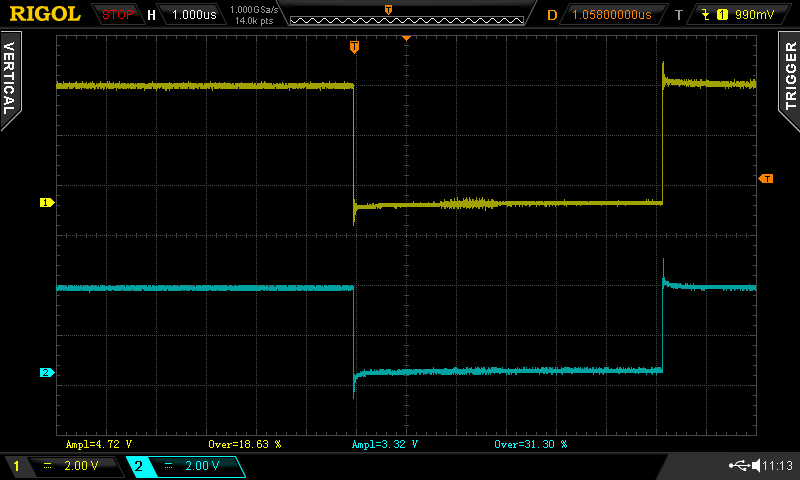Viewport: 800px width, 480px height.
Task: Click the USB connection icon
Action: (x=739, y=465)
